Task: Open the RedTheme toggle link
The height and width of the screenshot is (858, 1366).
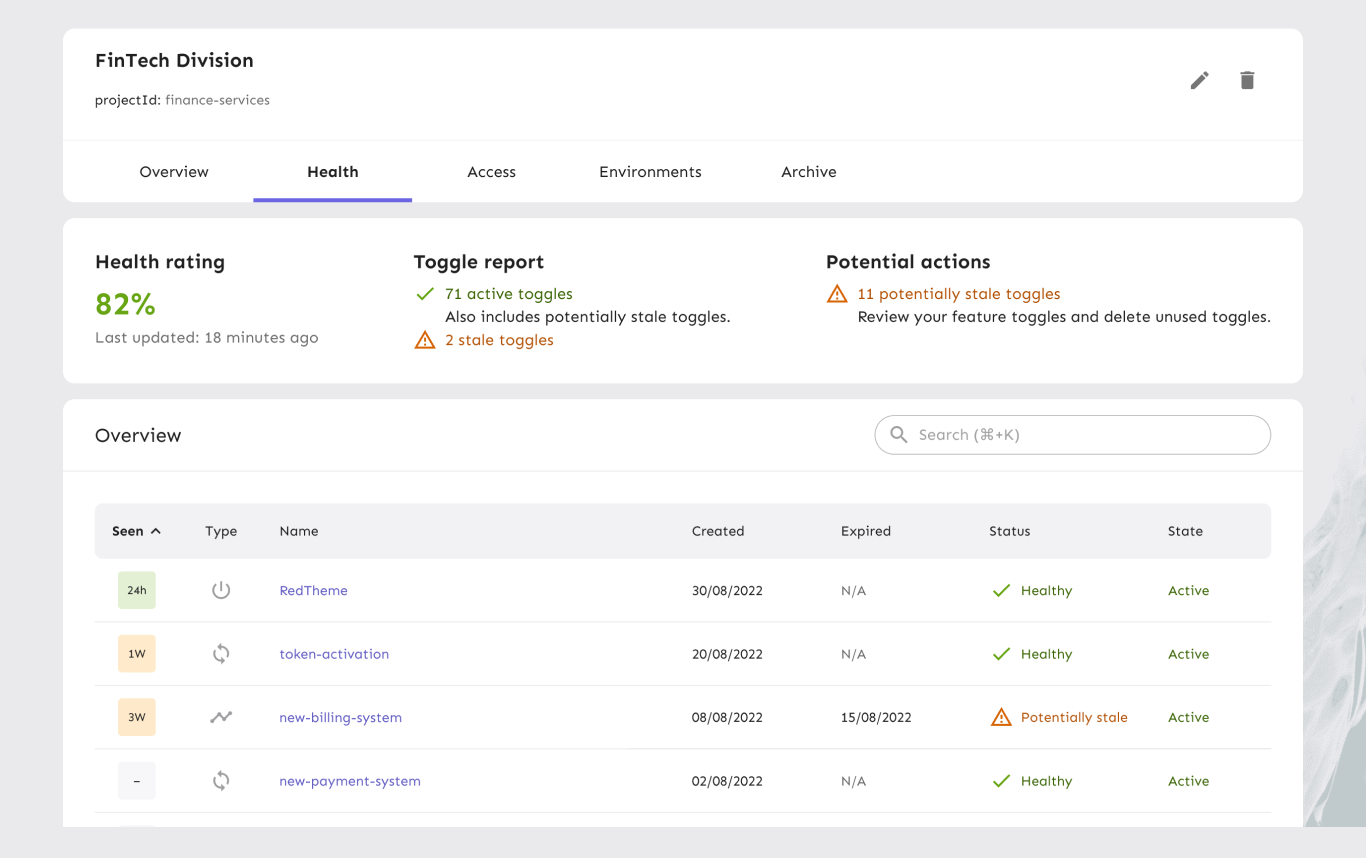Action: (313, 591)
